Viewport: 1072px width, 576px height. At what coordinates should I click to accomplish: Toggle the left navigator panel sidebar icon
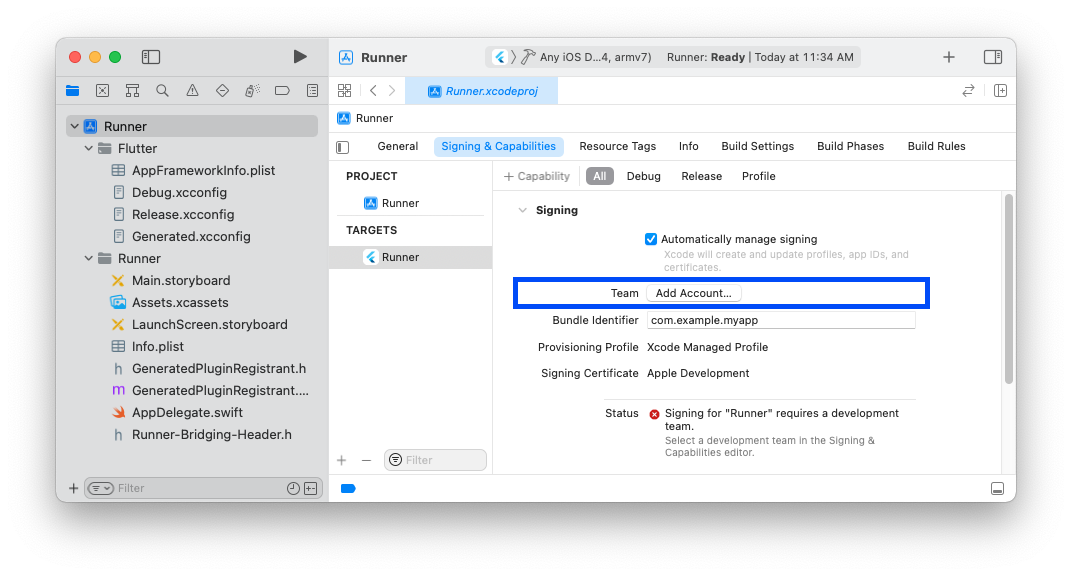coord(151,57)
